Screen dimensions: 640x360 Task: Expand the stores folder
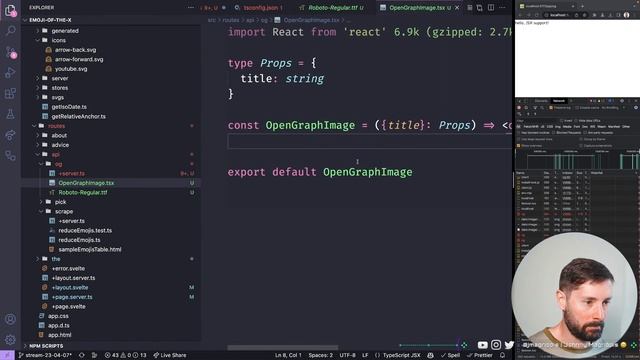tap(60, 88)
